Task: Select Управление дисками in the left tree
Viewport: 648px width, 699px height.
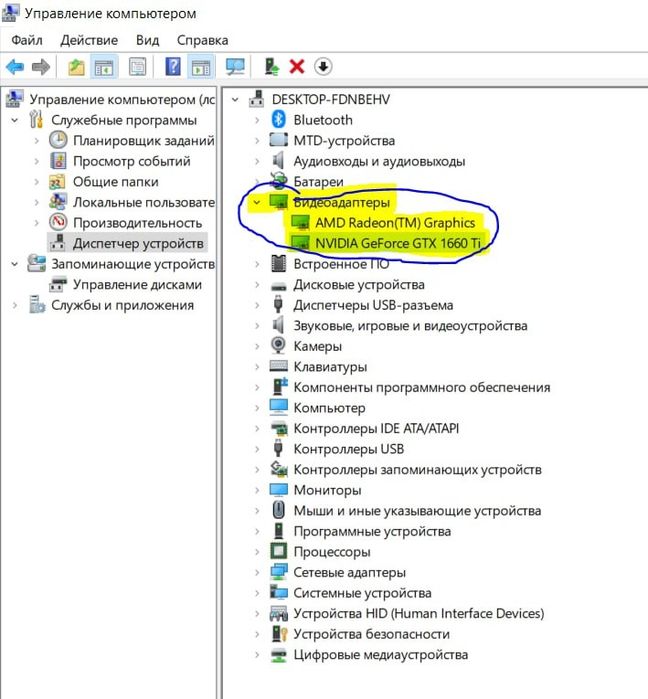Action: click(137, 284)
